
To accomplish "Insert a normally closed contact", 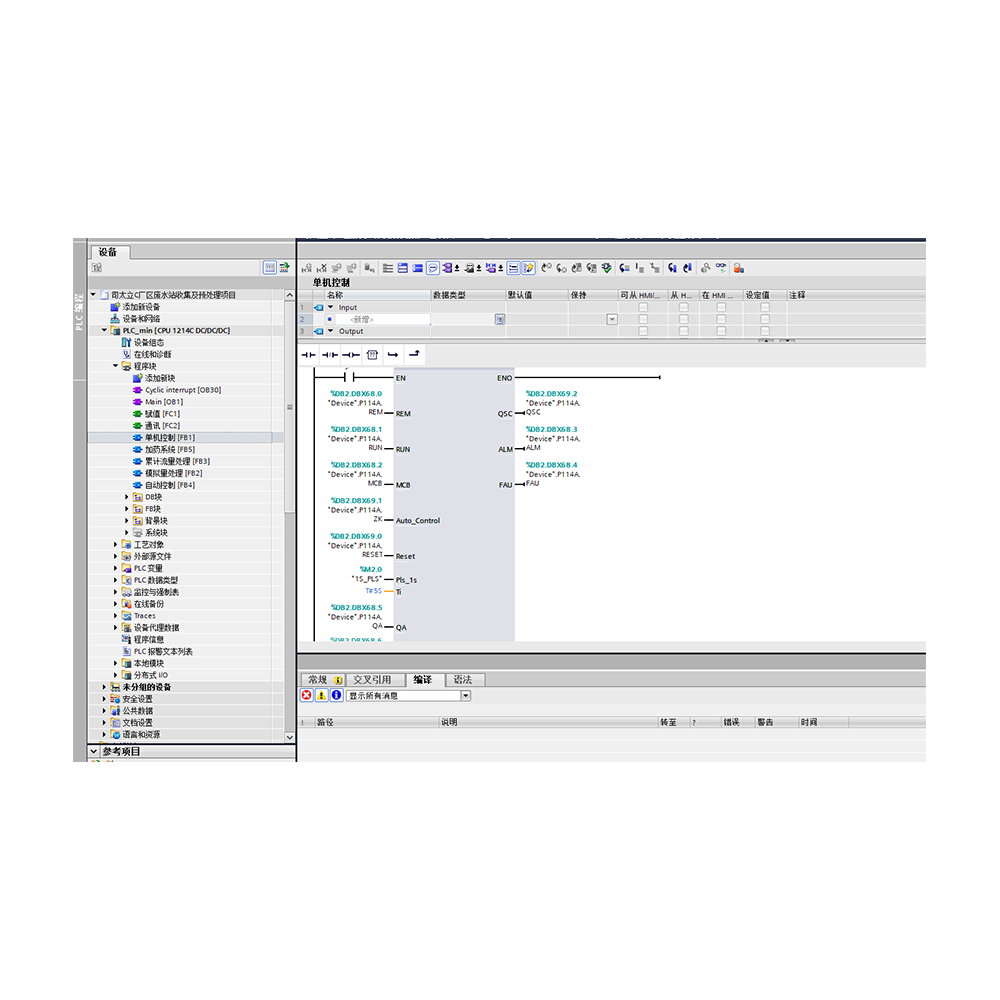I will click(x=330, y=355).
